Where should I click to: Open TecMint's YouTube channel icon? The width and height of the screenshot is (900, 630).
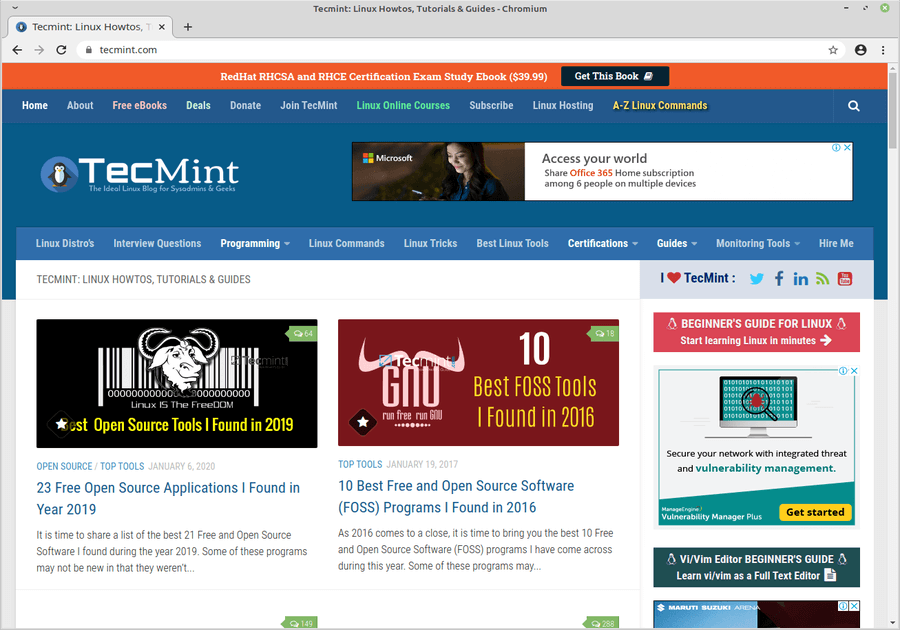tap(845, 279)
